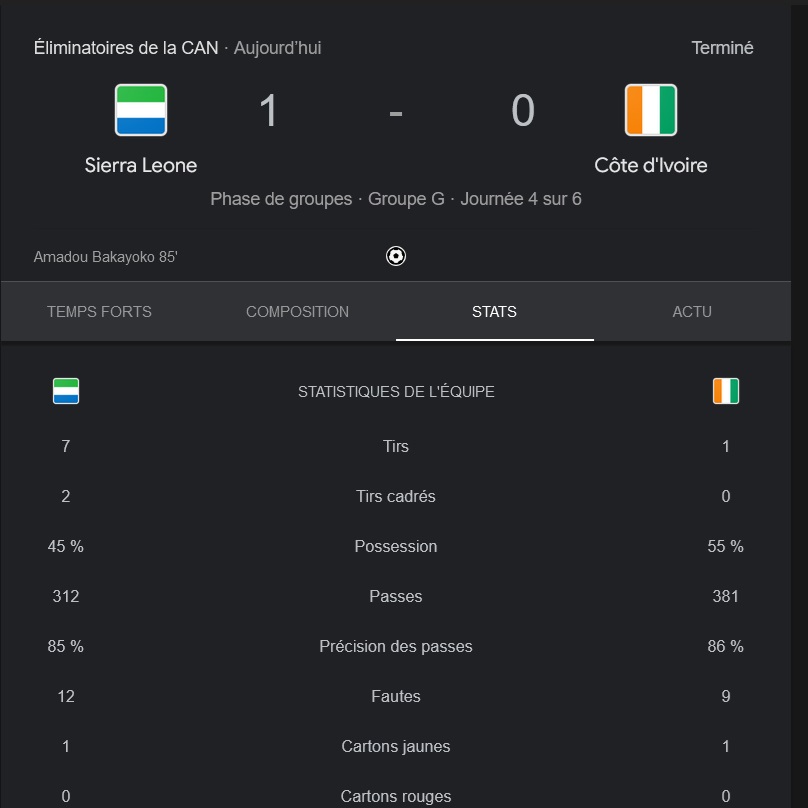The width and height of the screenshot is (808, 808).
Task: Click small Côte d'Ivoire flag in stats header
Action: pos(726,391)
